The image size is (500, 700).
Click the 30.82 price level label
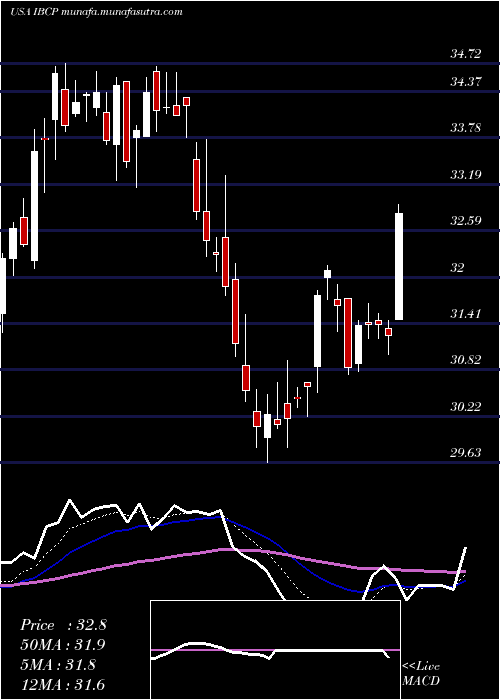coord(466,360)
